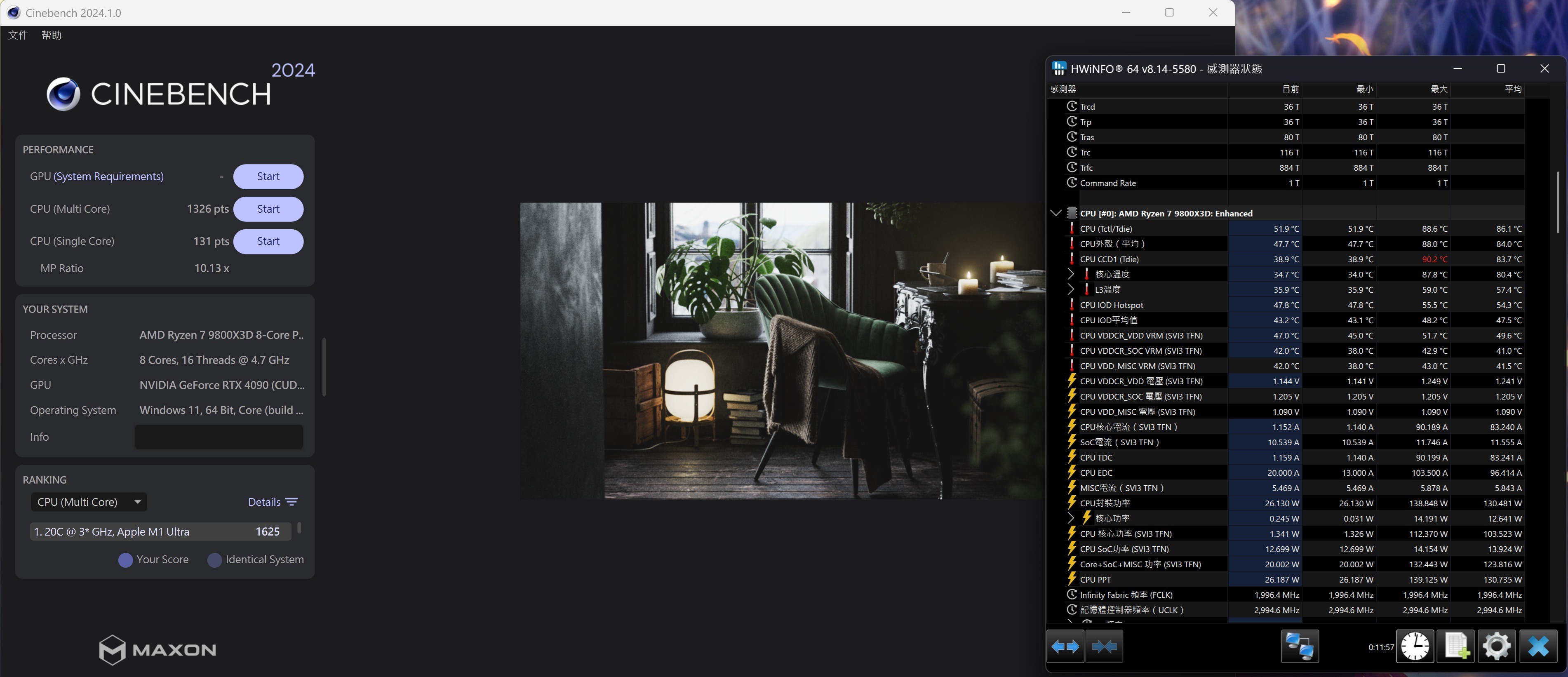Click the Cinebench app icon in title bar
This screenshot has width=1568, height=677.
click(x=13, y=13)
